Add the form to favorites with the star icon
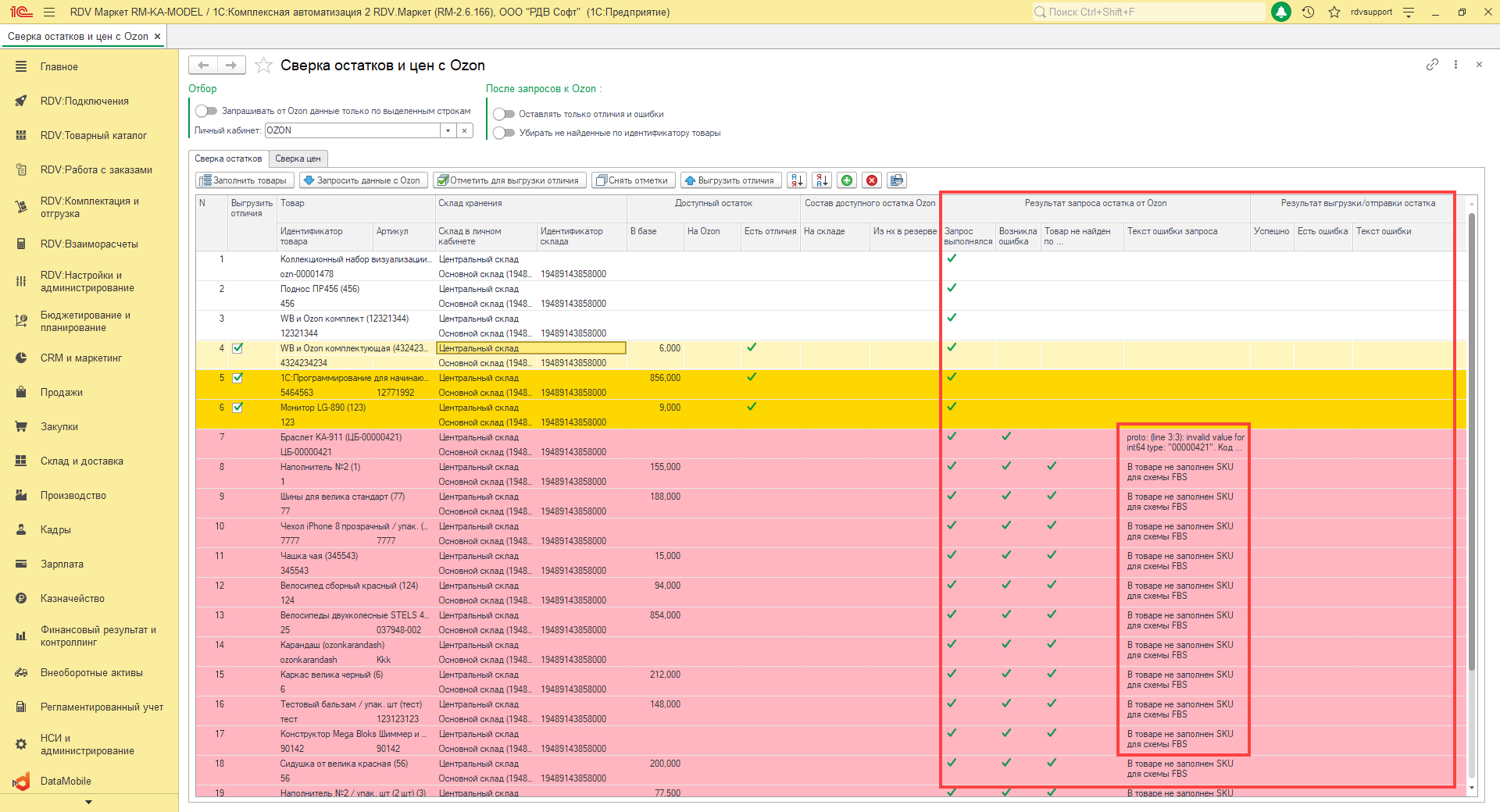This screenshot has width=1500, height=812. tap(264, 66)
